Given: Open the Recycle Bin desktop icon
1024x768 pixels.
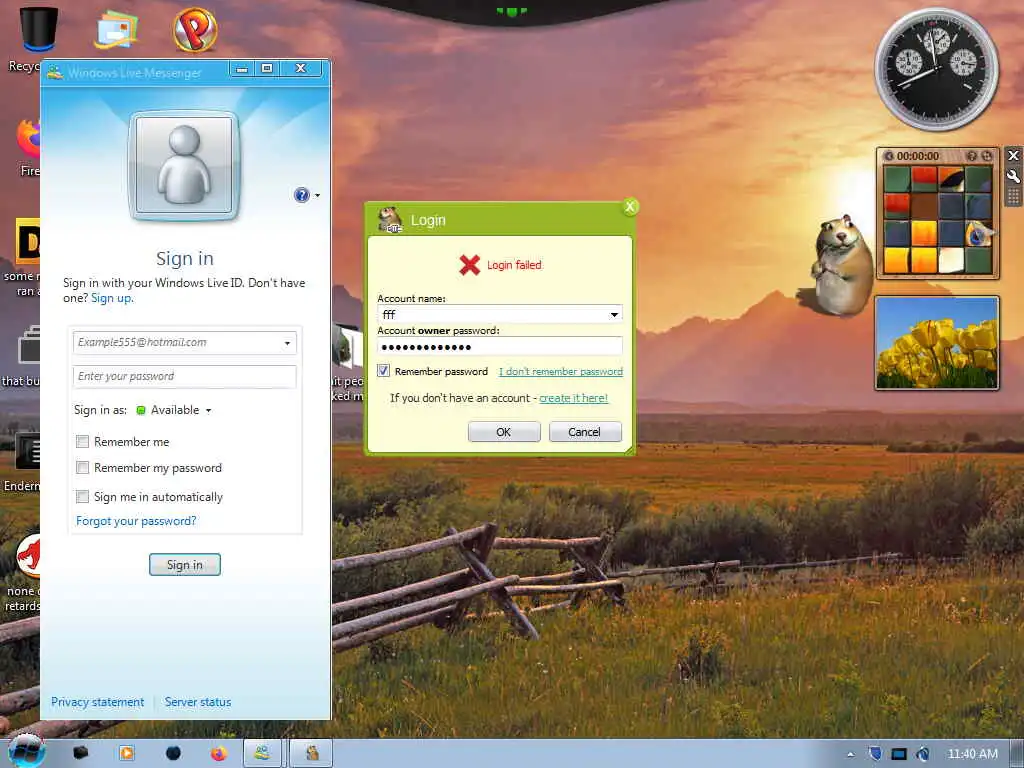Looking at the screenshot, I should [39, 29].
